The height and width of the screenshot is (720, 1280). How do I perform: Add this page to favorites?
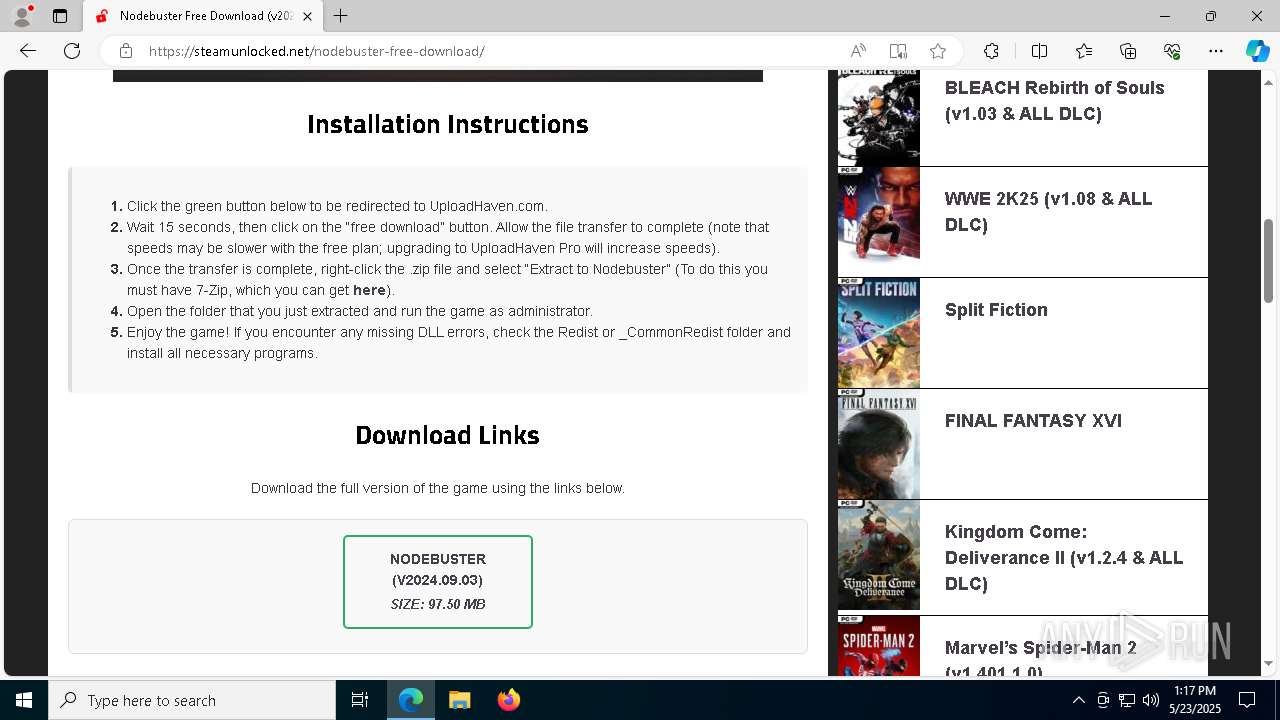coord(938,51)
